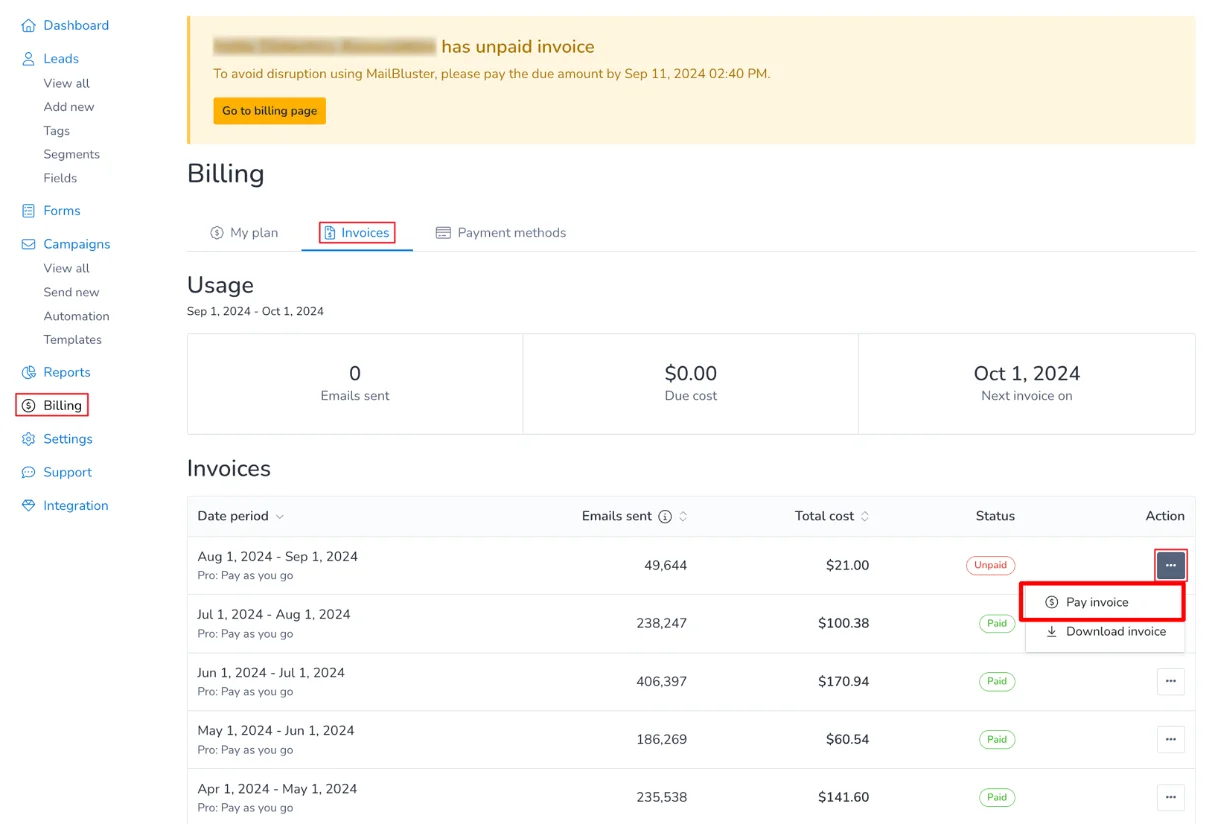The width and height of the screenshot is (1212, 824).
Task: Switch to the My plan tab
Action: tap(244, 232)
